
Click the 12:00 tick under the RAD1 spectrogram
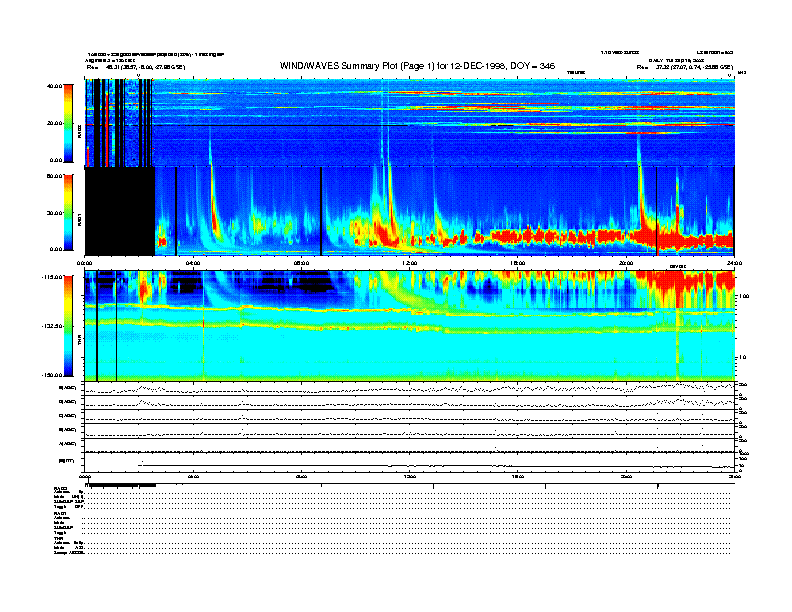tap(410, 263)
